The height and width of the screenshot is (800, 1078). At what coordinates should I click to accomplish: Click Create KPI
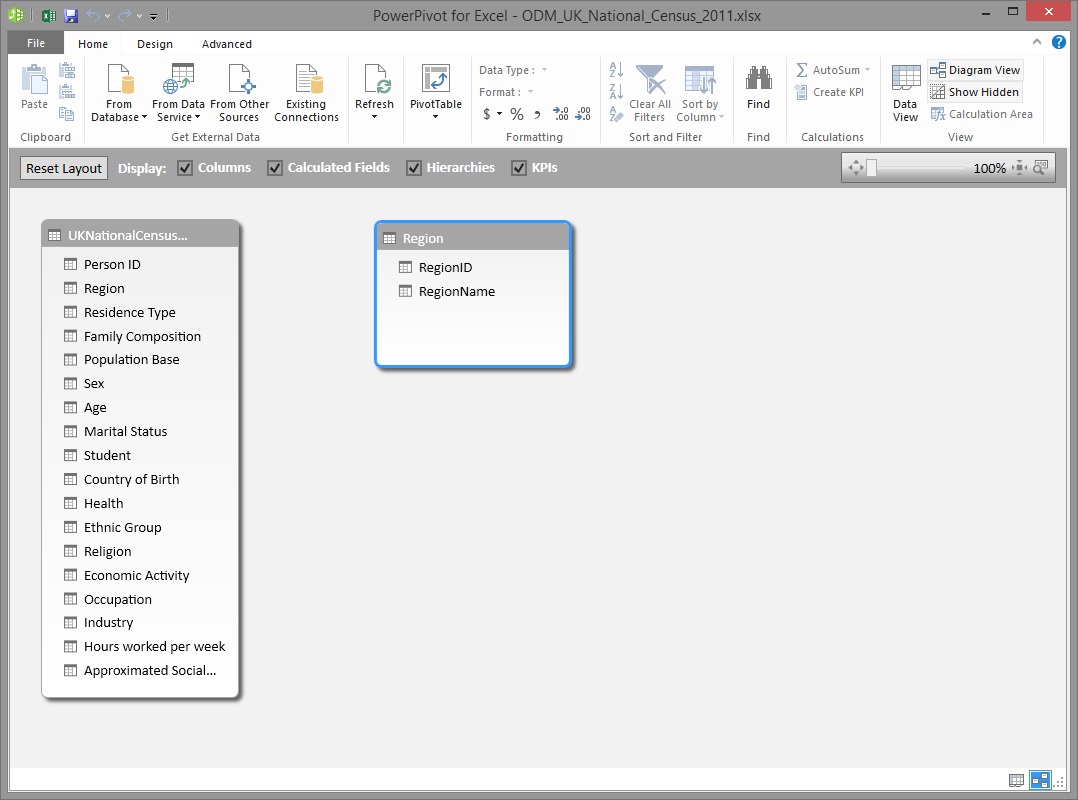pyautogui.click(x=829, y=92)
